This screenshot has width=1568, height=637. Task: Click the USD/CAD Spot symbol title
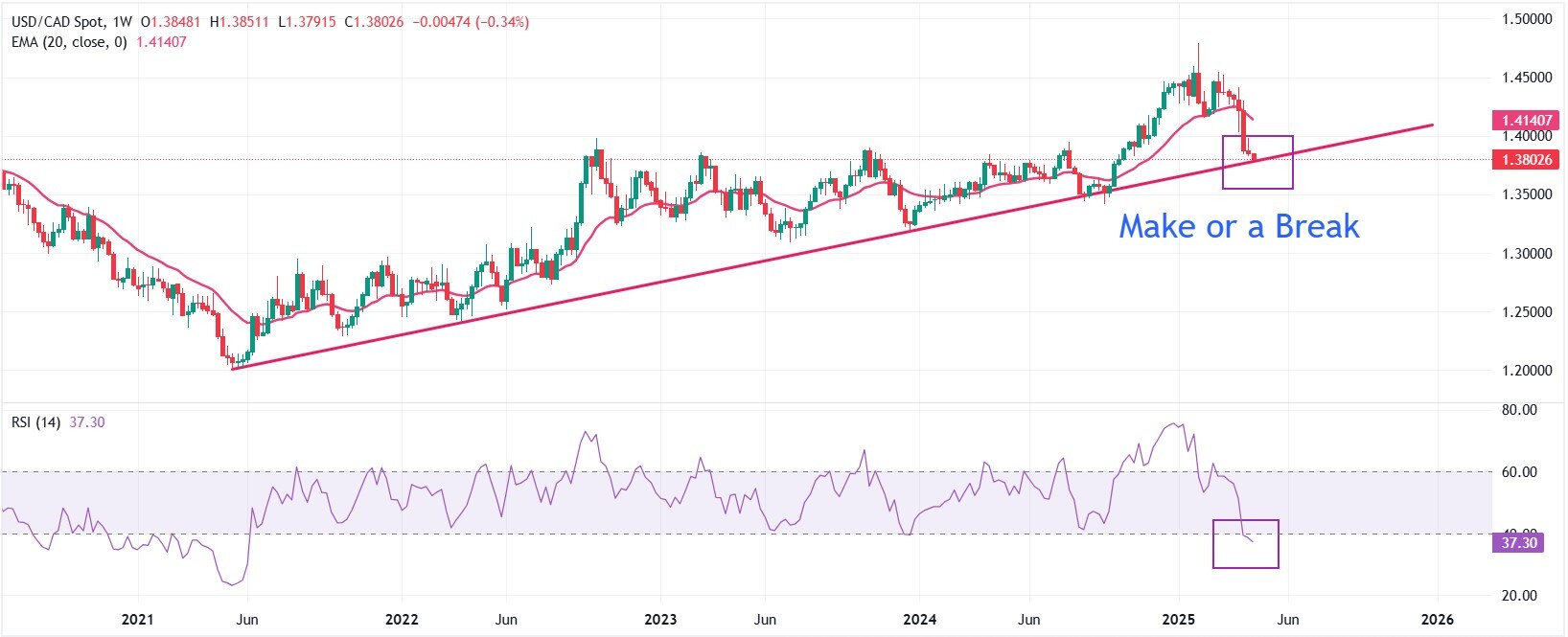(x=54, y=22)
